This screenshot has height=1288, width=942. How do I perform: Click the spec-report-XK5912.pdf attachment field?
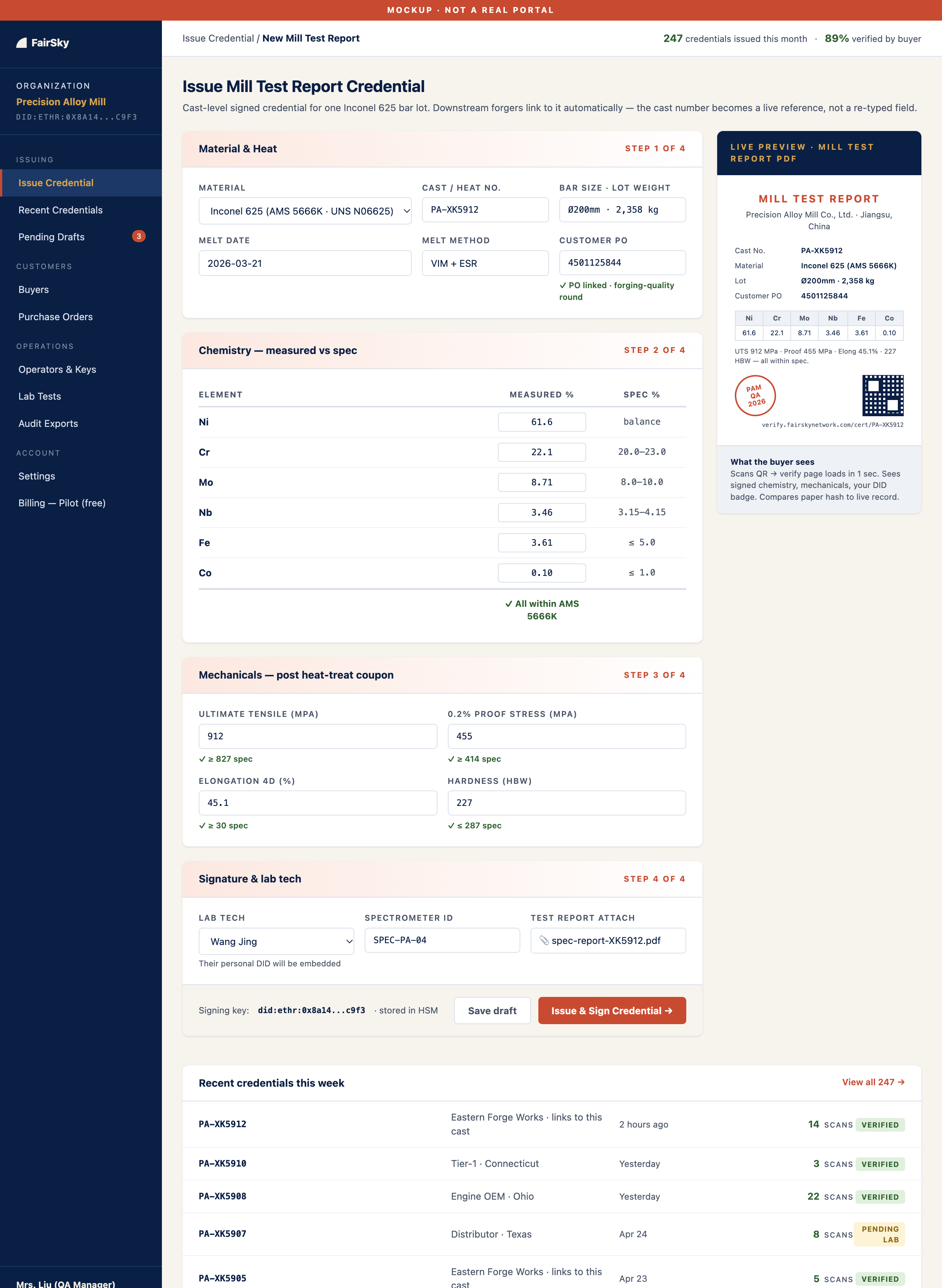pyautogui.click(x=608, y=941)
